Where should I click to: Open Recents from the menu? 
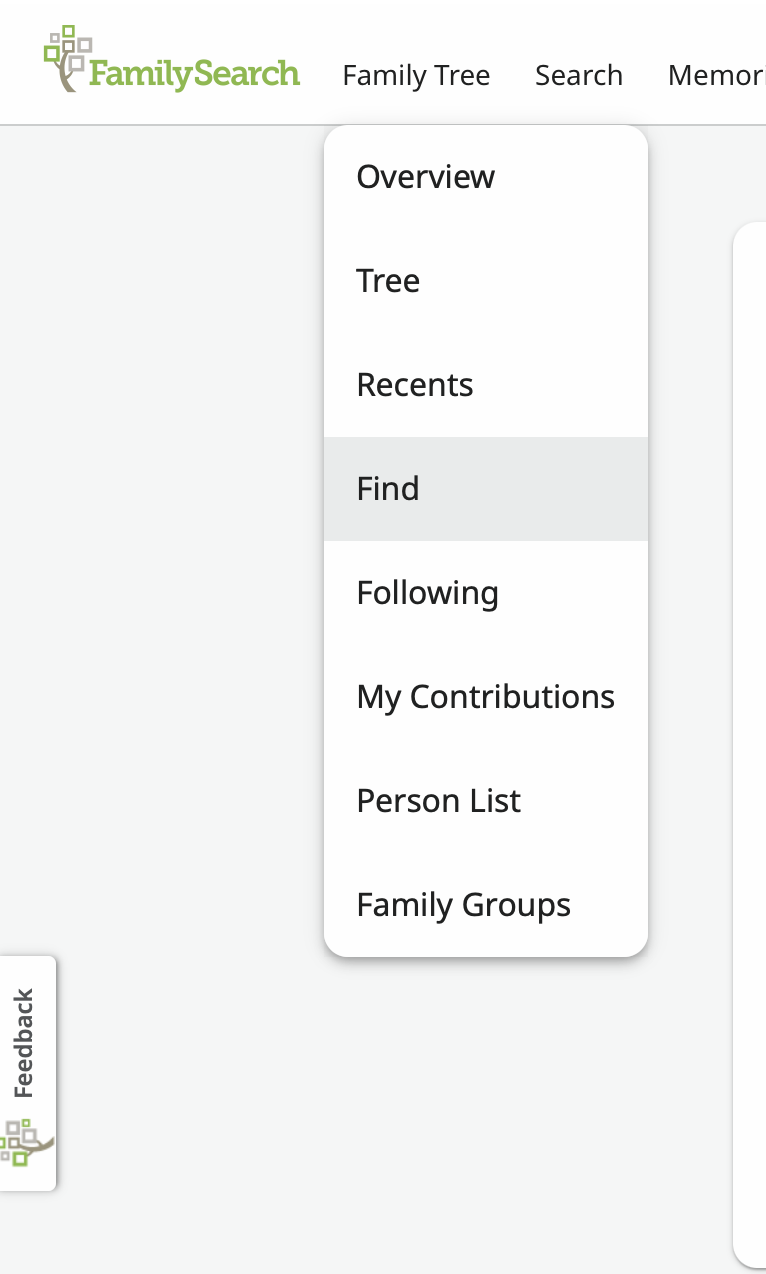tap(415, 385)
